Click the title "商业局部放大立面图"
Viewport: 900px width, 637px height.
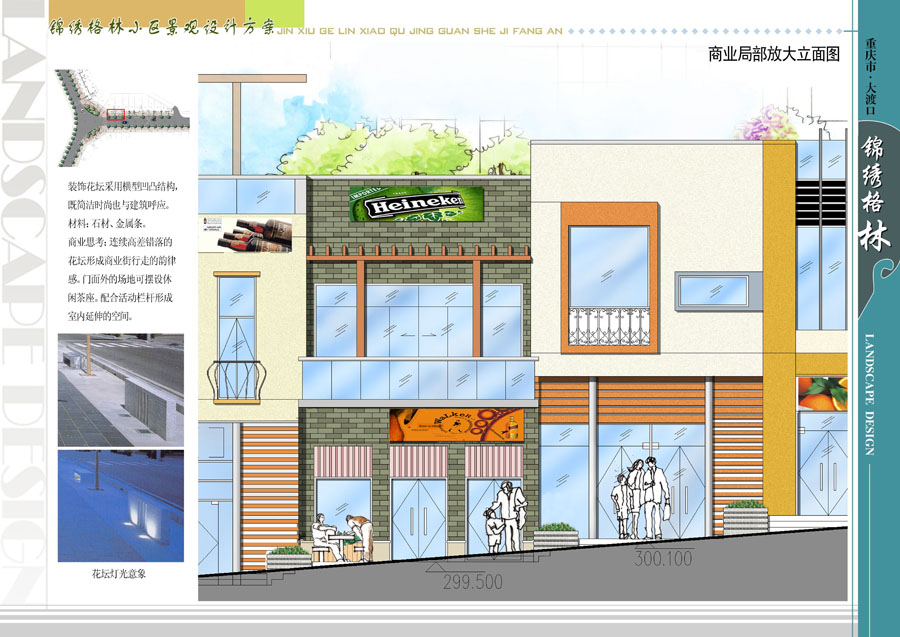click(774, 55)
